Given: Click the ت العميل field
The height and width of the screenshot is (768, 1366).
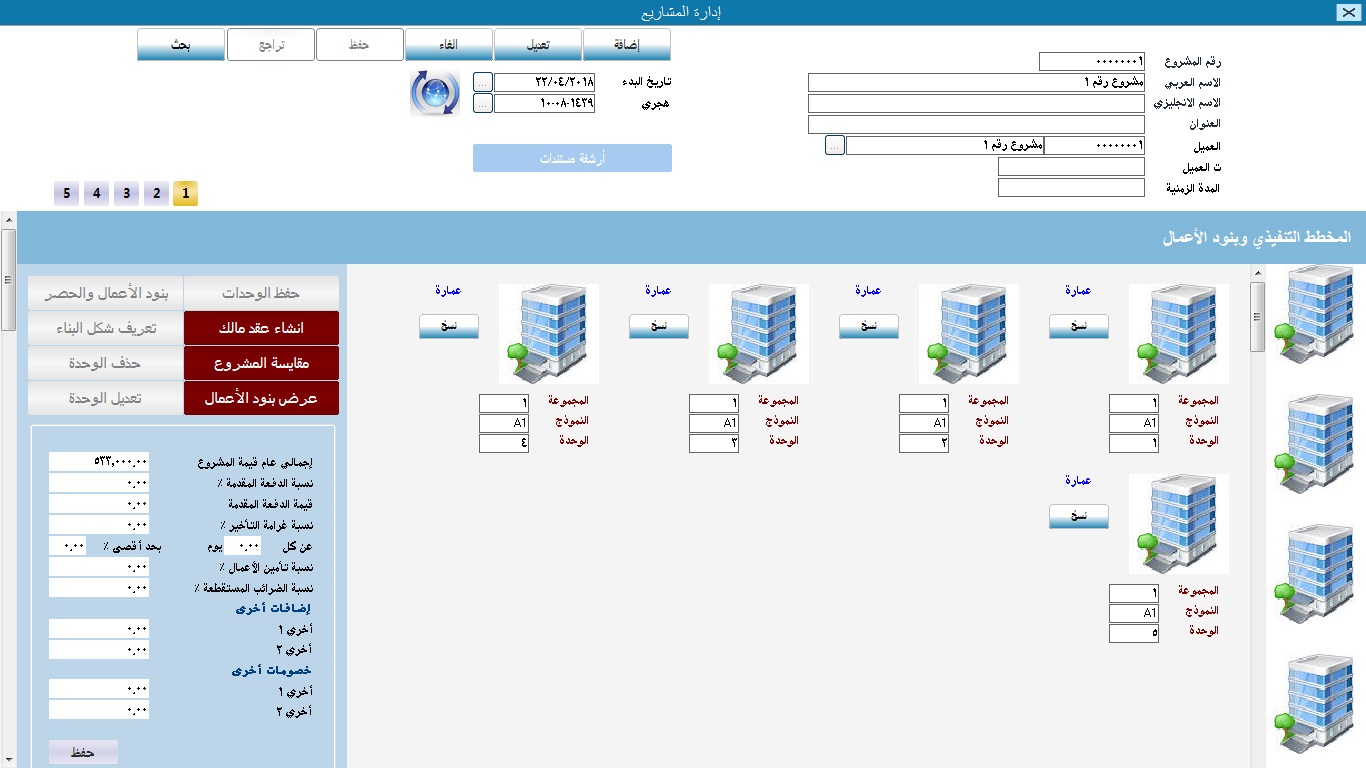Looking at the screenshot, I should tap(1071, 167).
